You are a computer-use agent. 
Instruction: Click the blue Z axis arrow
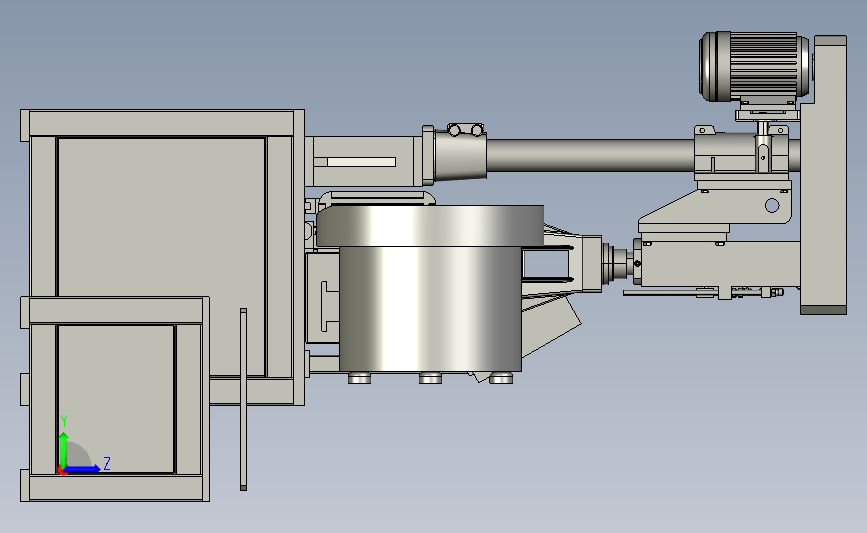pos(83,469)
